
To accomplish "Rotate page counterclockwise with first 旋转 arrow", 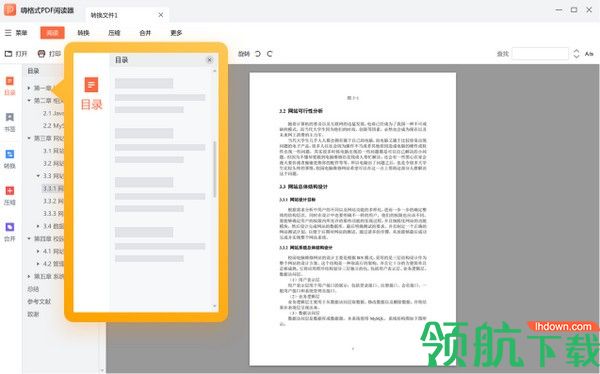I will [x=258, y=54].
